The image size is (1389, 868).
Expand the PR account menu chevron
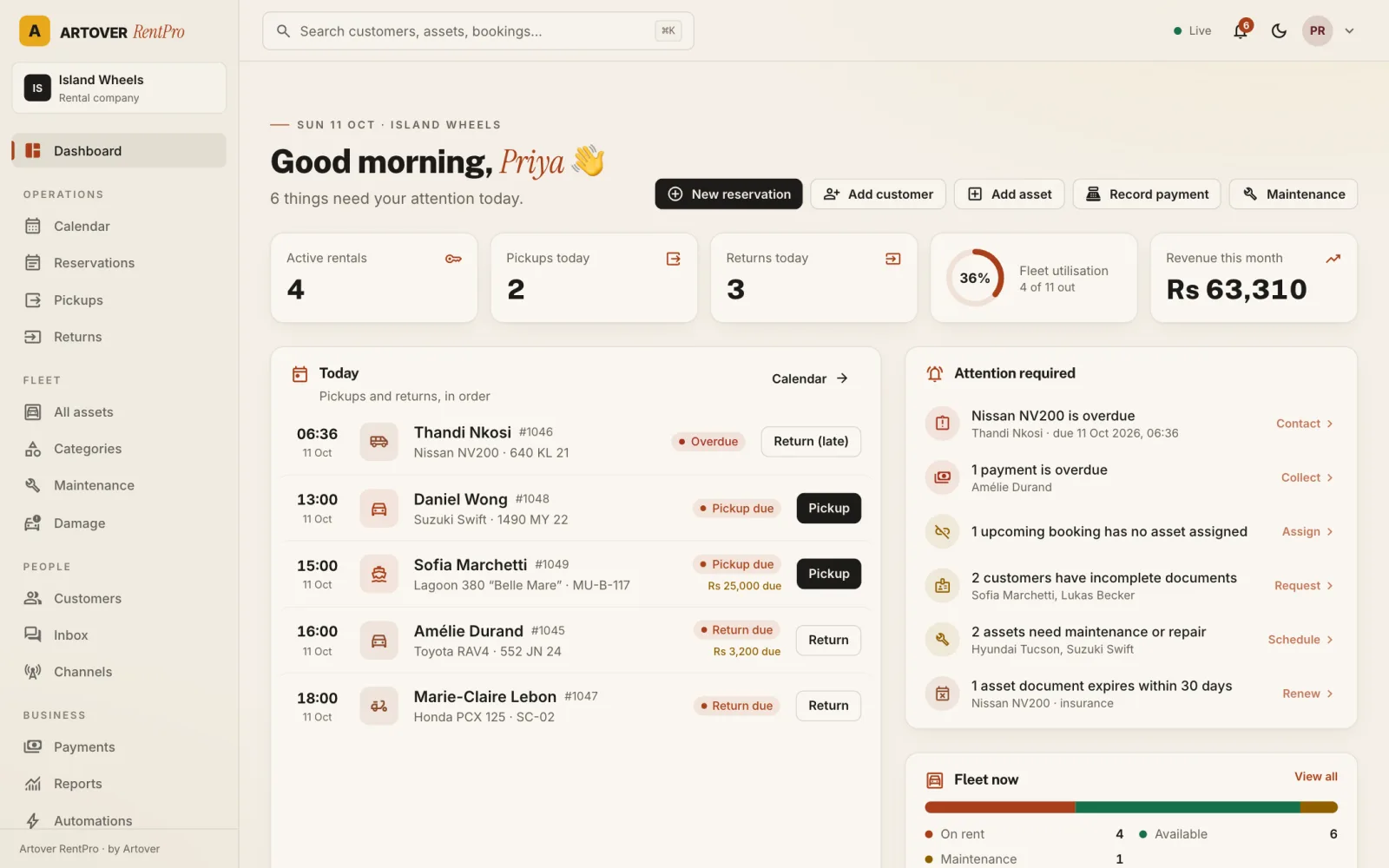pos(1349,31)
